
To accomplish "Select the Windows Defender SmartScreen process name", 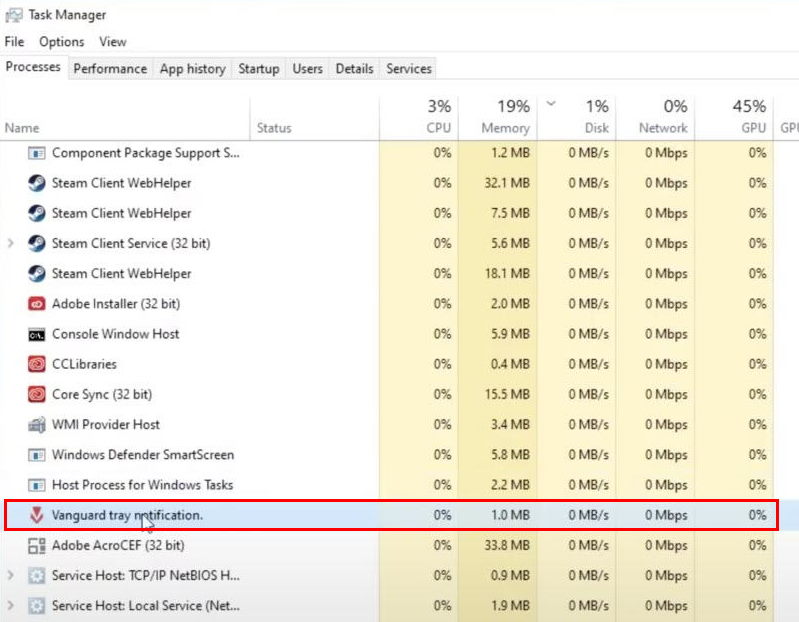I will click(x=143, y=454).
